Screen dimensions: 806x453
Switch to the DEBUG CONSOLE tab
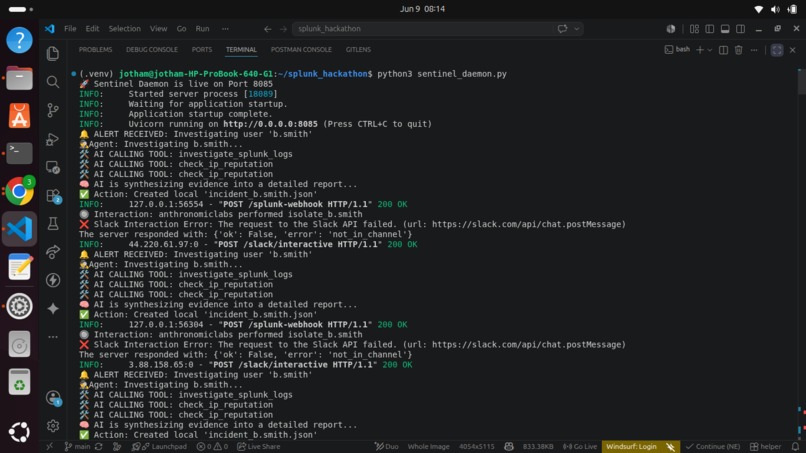click(x=152, y=50)
